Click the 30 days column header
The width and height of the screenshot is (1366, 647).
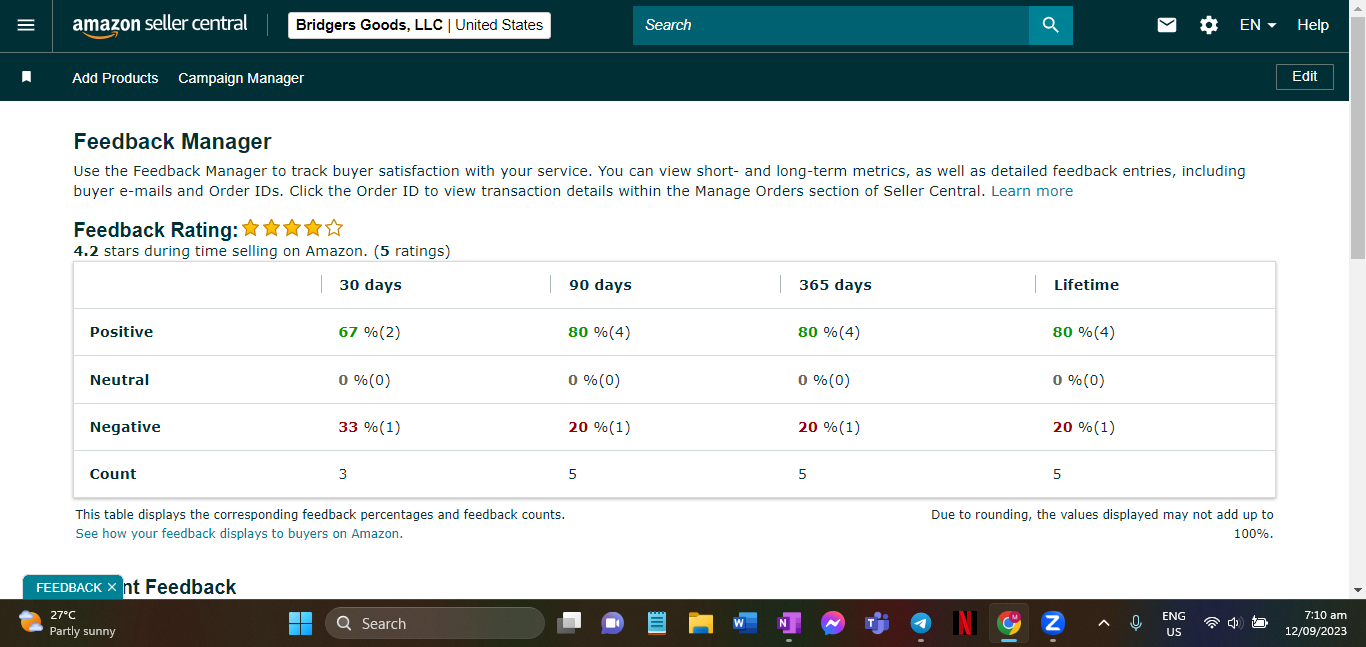tap(370, 285)
